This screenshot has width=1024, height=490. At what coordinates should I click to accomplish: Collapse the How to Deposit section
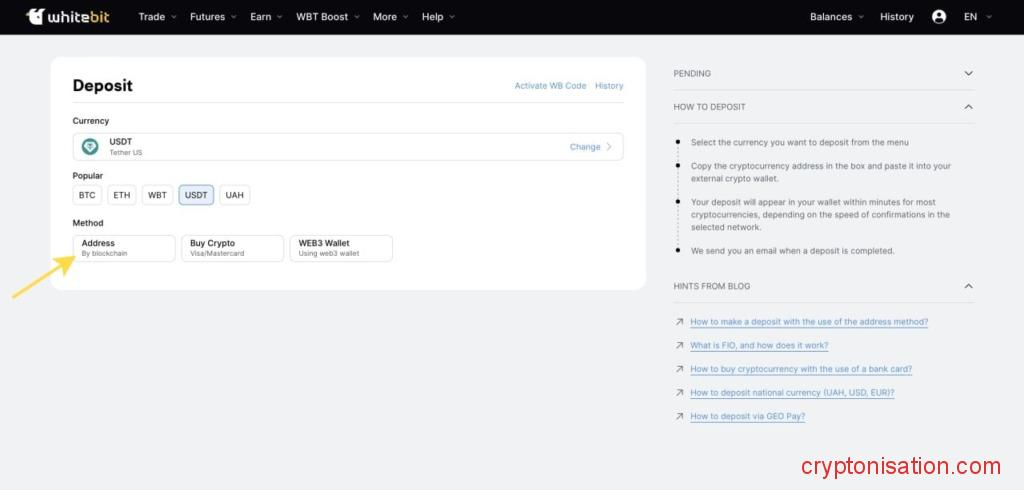pos(967,107)
